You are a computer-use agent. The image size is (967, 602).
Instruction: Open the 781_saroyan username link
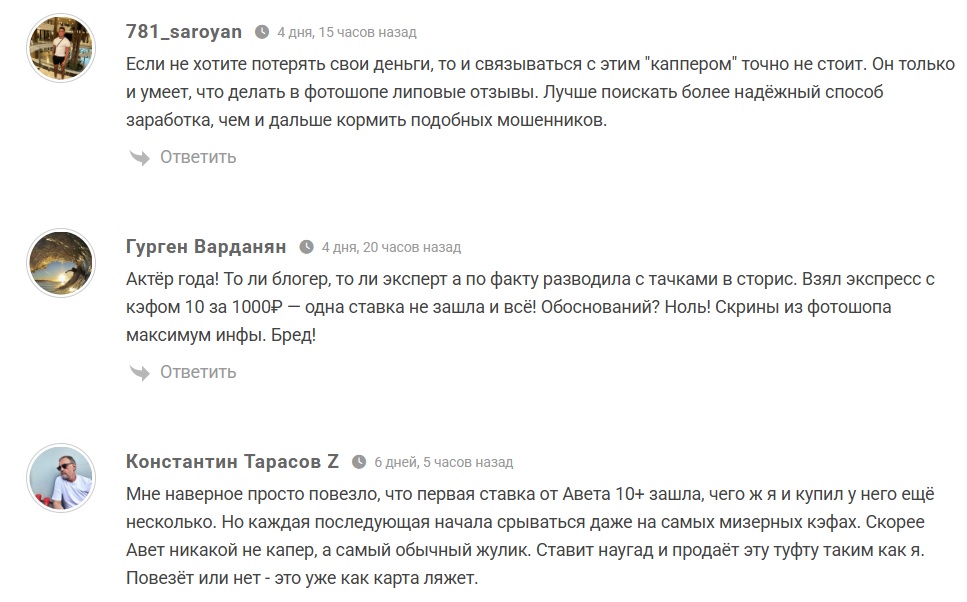coord(184,31)
